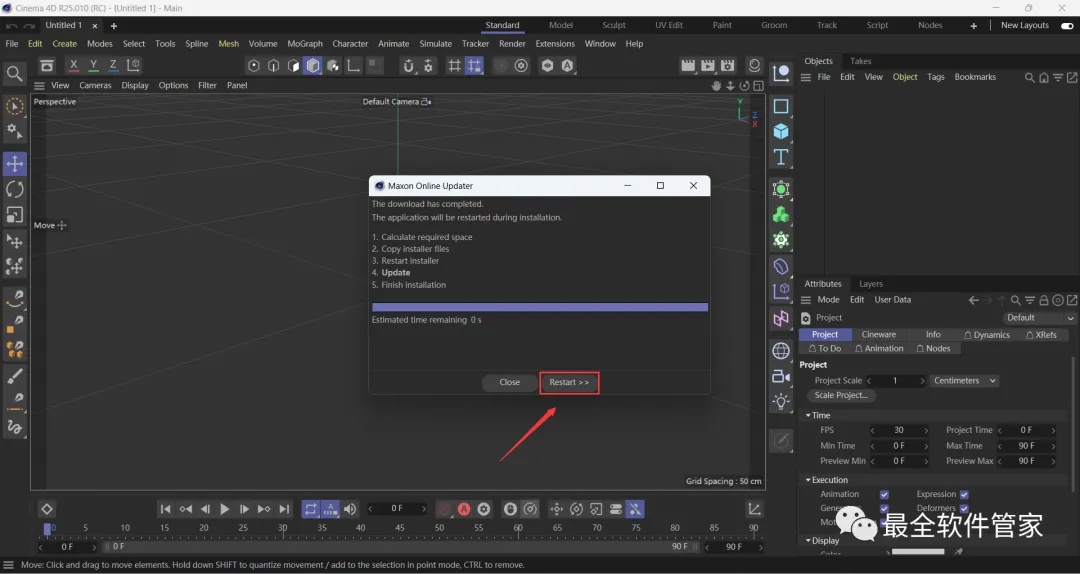Enable snap magnet icon
Viewport: 1080px width, 574px height.
[x=408, y=65]
